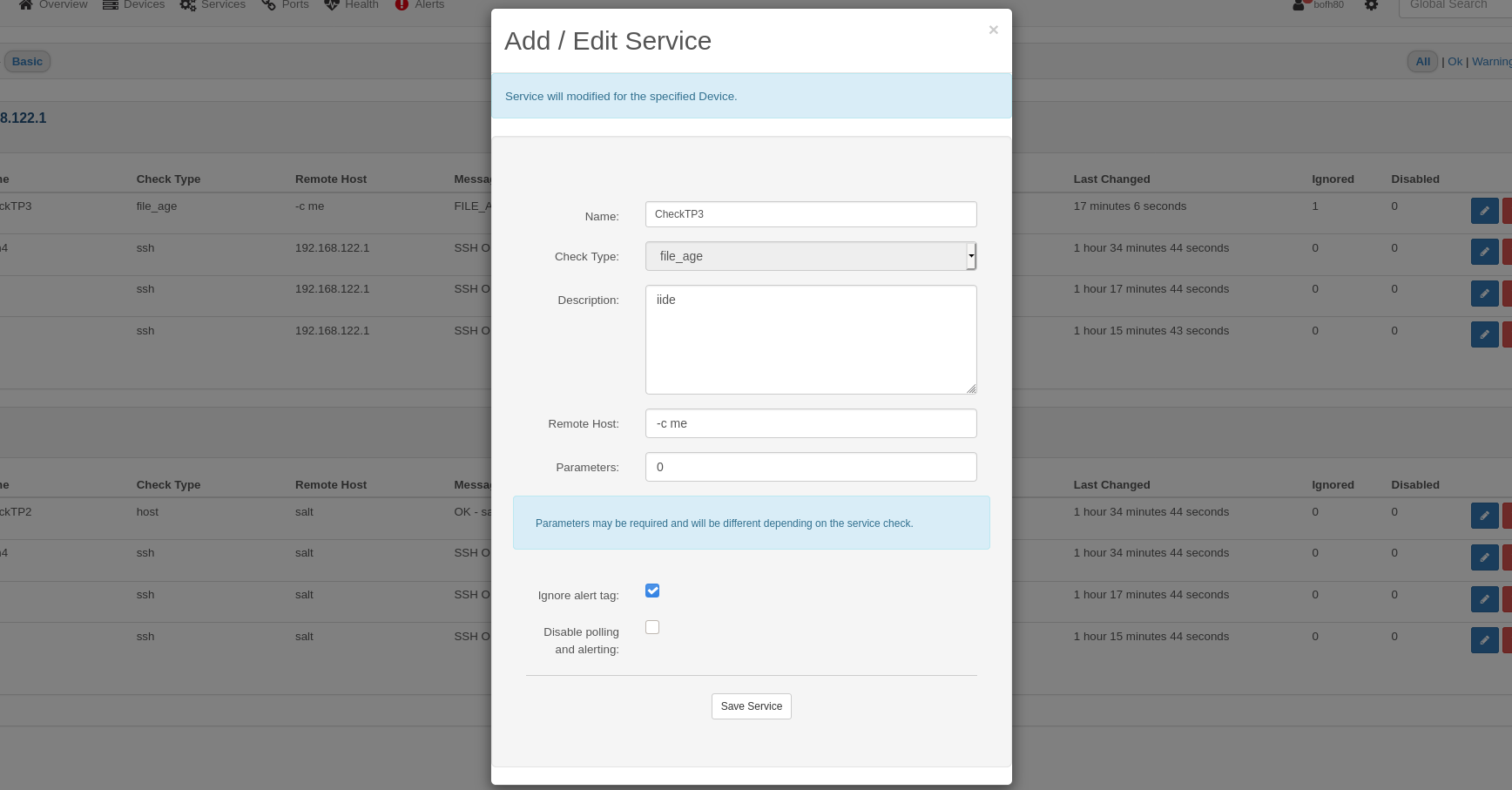Filter services by Ok status
1512x790 pixels.
pos(1455,61)
